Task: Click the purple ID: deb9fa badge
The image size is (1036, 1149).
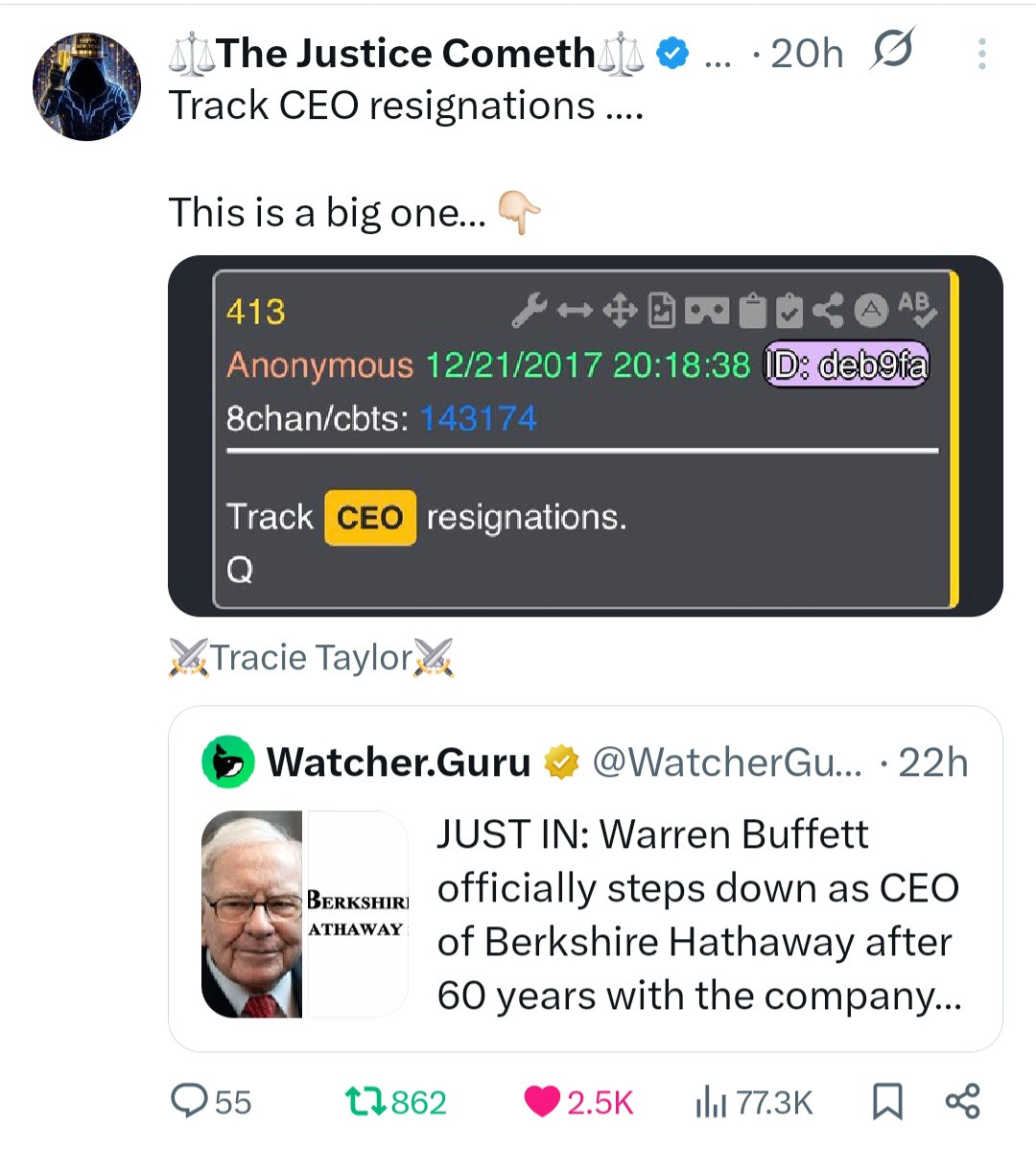Action: click(846, 364)
